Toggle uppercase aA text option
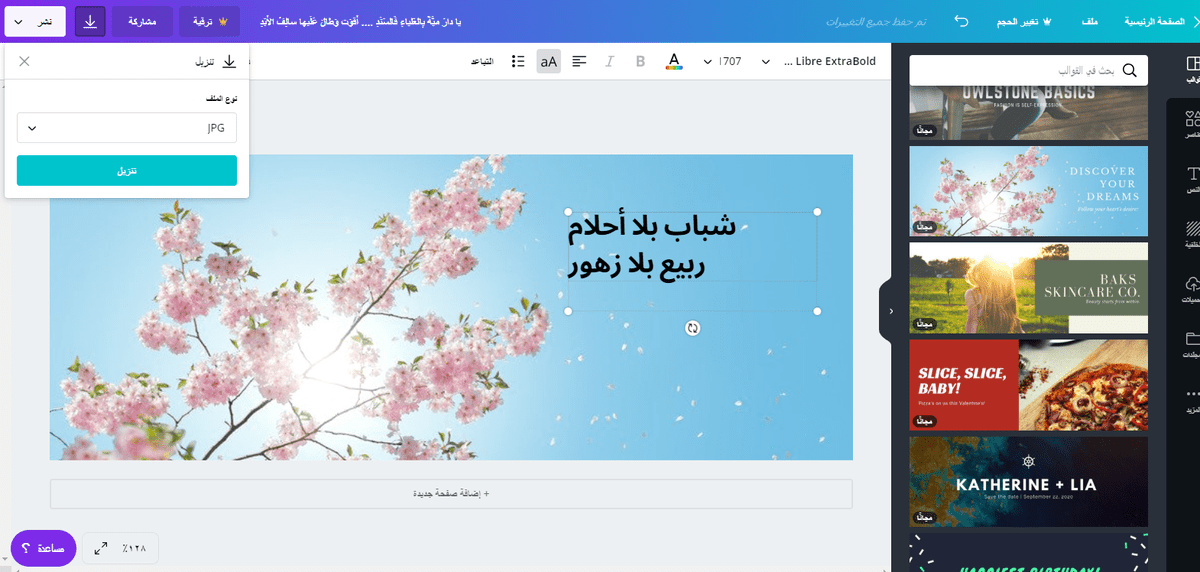This screenshot has width=1200, height=572. click(548, 62)
